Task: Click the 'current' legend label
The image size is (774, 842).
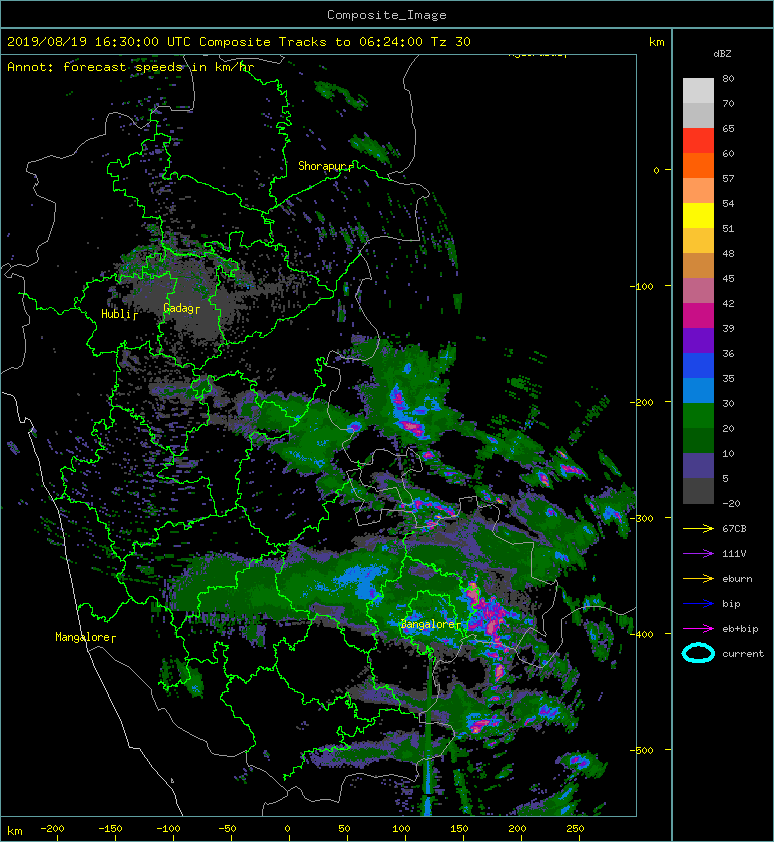Action: [743, 654]
